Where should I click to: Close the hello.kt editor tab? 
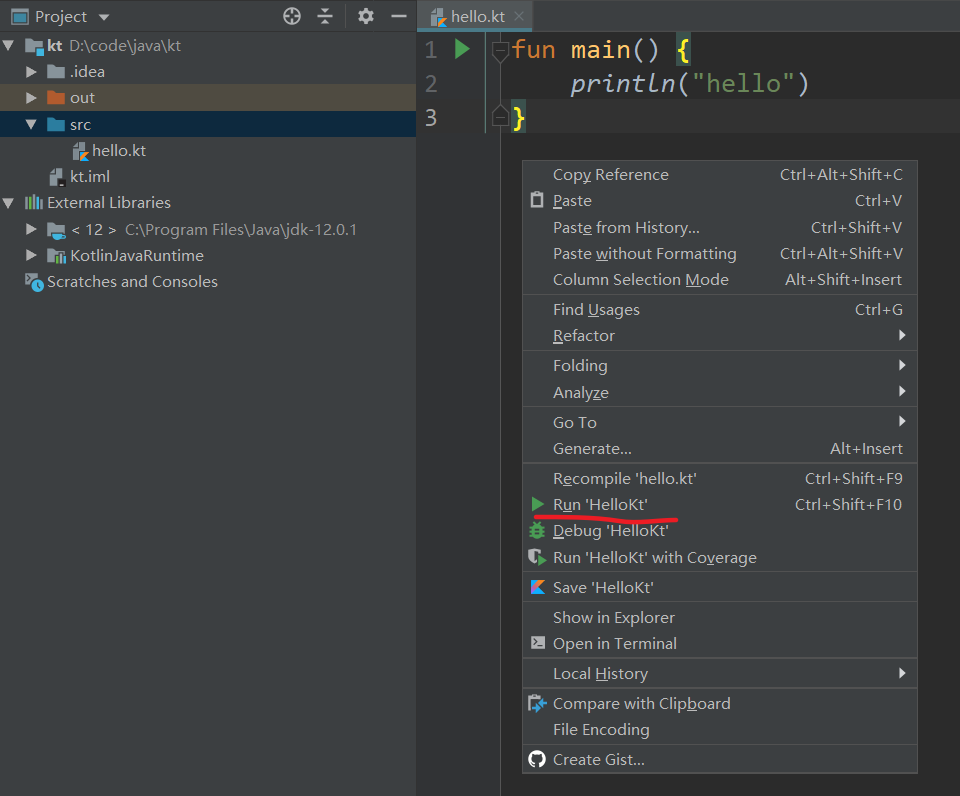519,17
